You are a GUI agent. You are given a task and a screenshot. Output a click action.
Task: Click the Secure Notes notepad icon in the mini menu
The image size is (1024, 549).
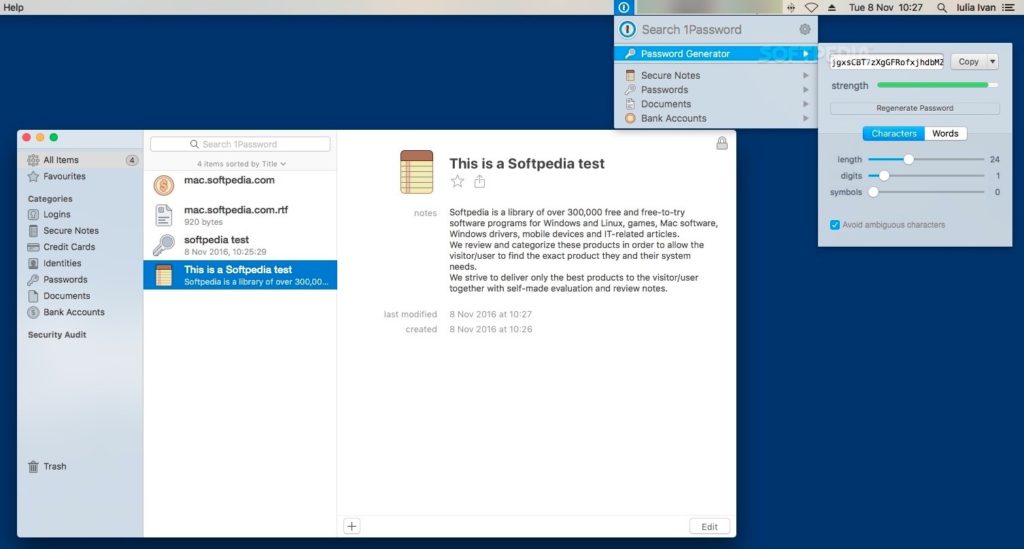coord(630,75)
